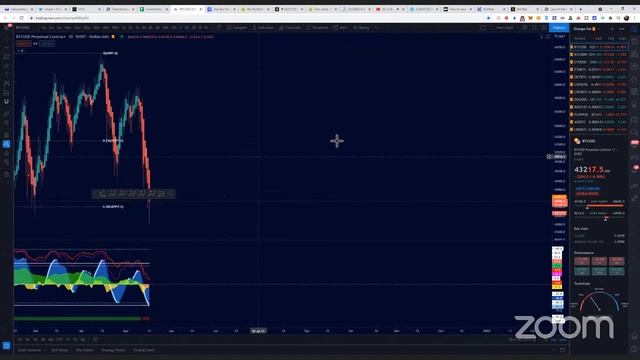
Task: Open the Stock Screener tab
Action: (x=29, y=350)
